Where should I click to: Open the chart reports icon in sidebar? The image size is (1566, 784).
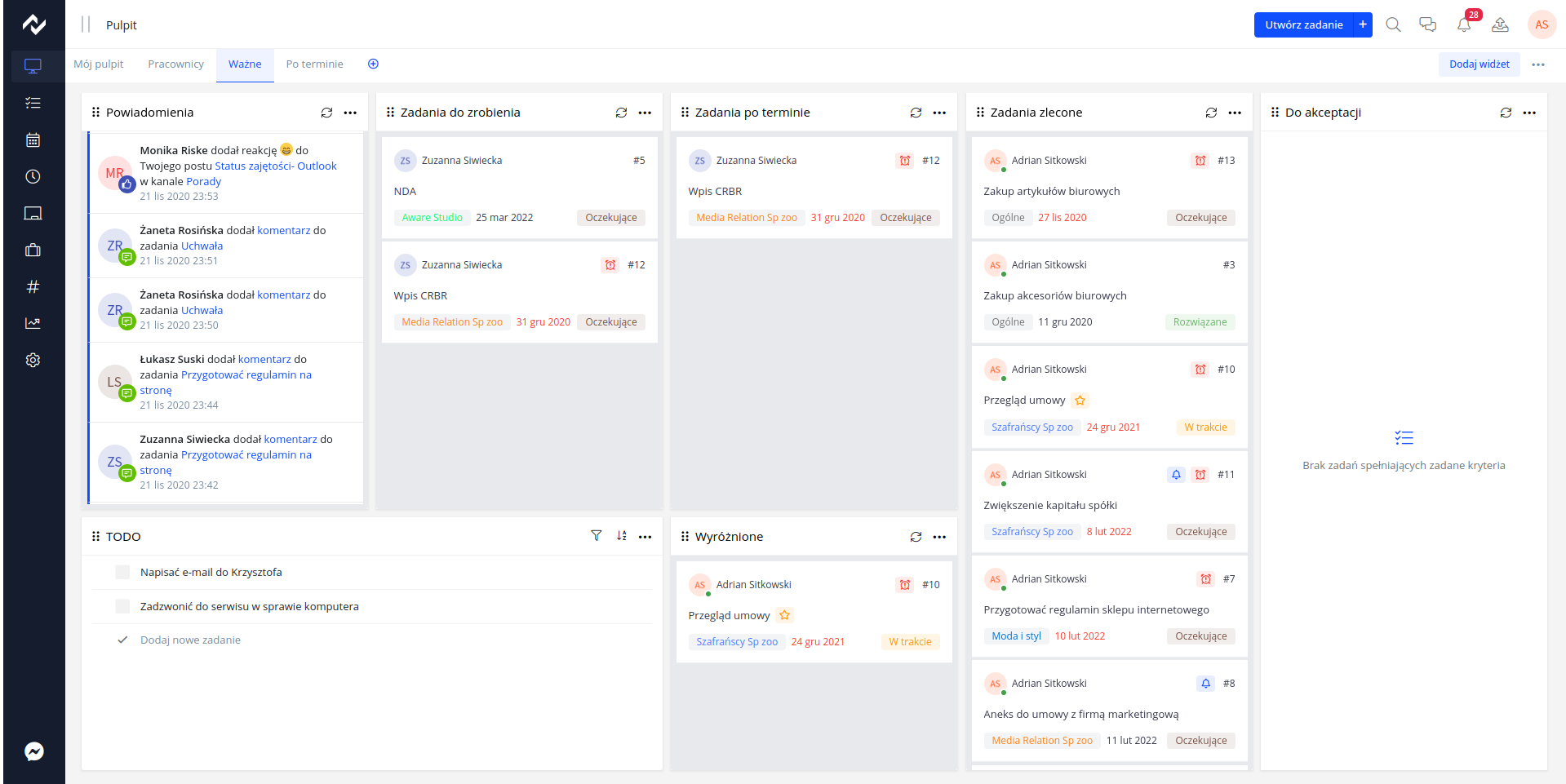33,323
